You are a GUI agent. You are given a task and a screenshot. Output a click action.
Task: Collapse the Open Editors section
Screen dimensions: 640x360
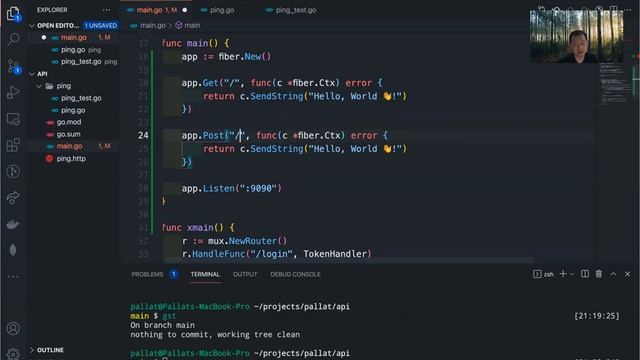(31, 25)
